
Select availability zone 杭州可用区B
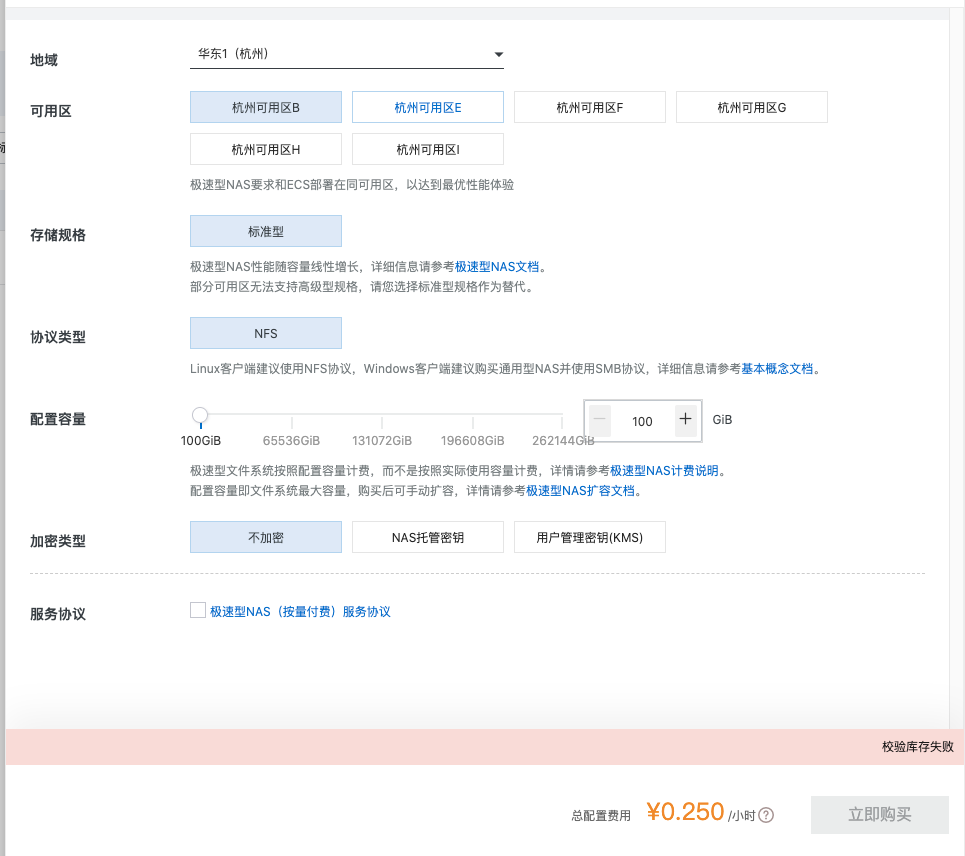pos(265,107)
